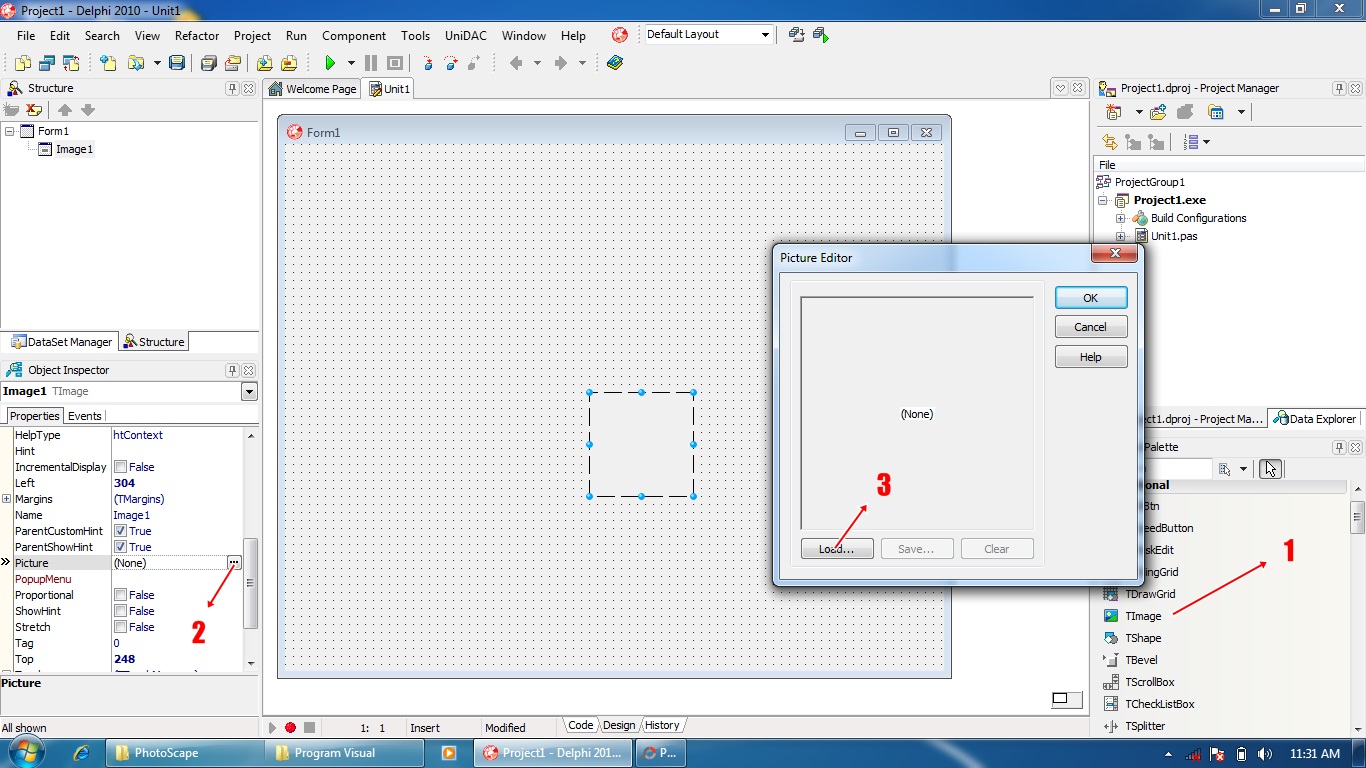
Task: Open the Data Explorer tab
Action: [x=1314, y=419]
